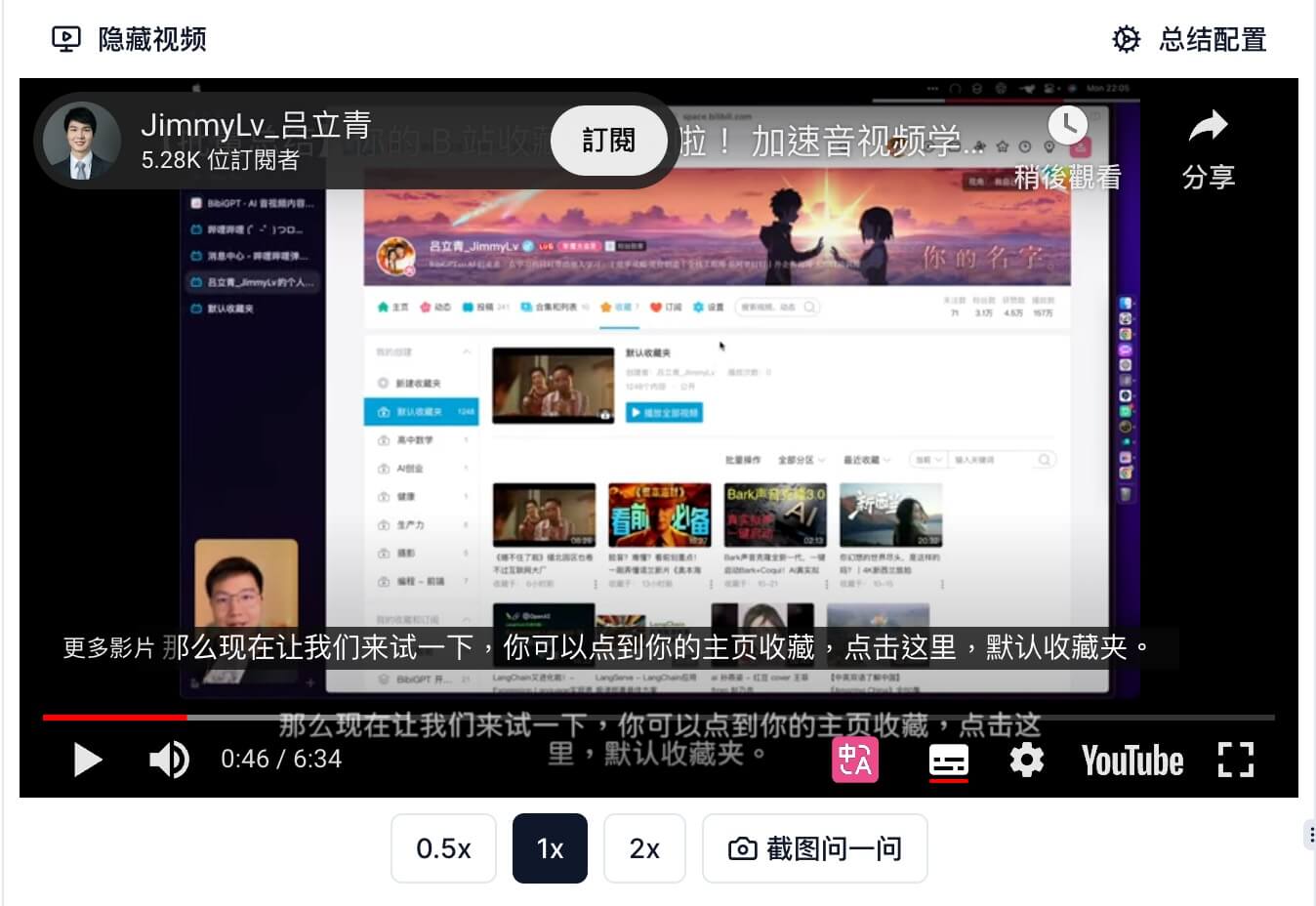Click the drag handle at right edge
Image resolution: width=1316 pixels, height=906 pixels.
(1310, 835)
